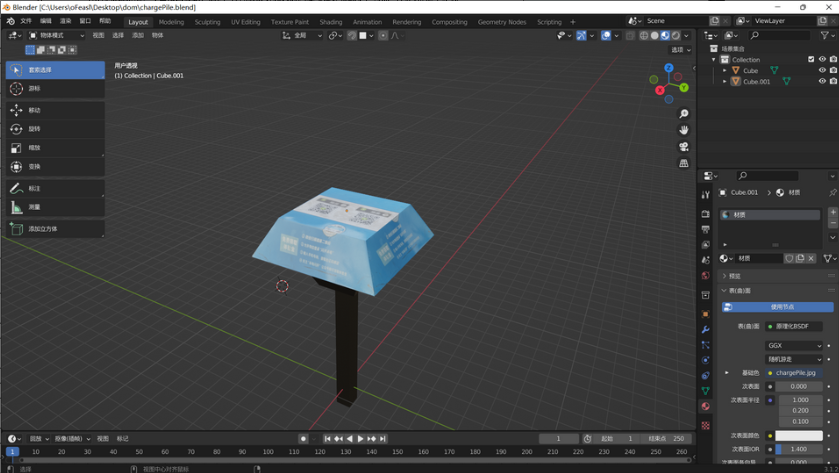
Task: Toggle perspective/orthographic grid icon
Action: 684,163
